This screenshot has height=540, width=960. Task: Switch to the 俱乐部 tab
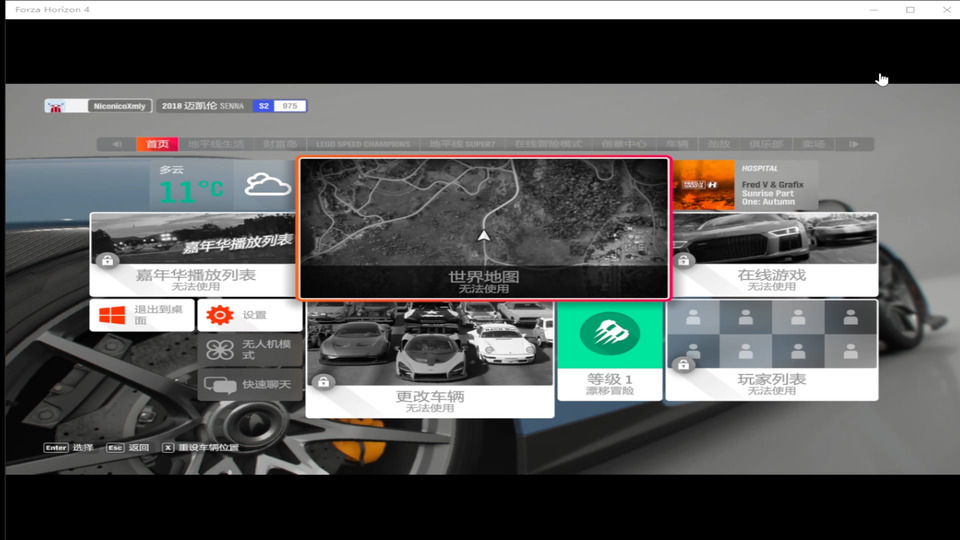[x=766, y=144]
